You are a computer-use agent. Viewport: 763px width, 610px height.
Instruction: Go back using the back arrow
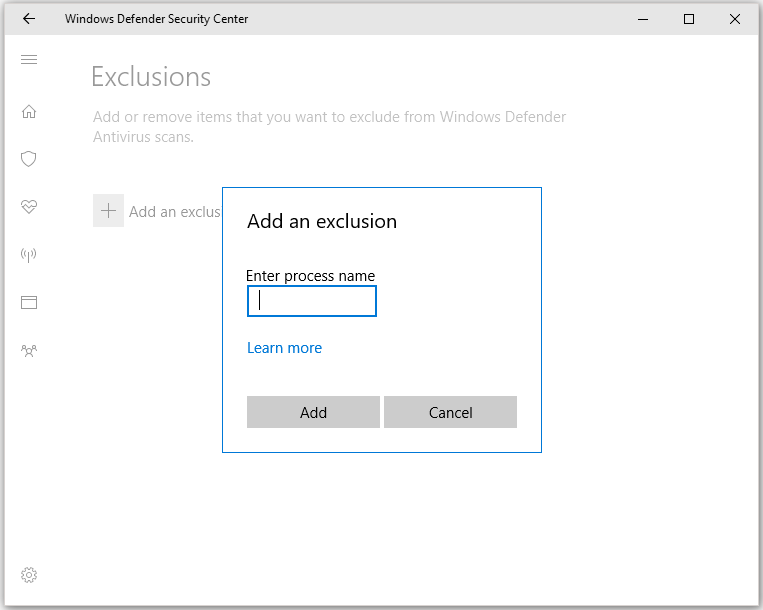tap(29, 19)
